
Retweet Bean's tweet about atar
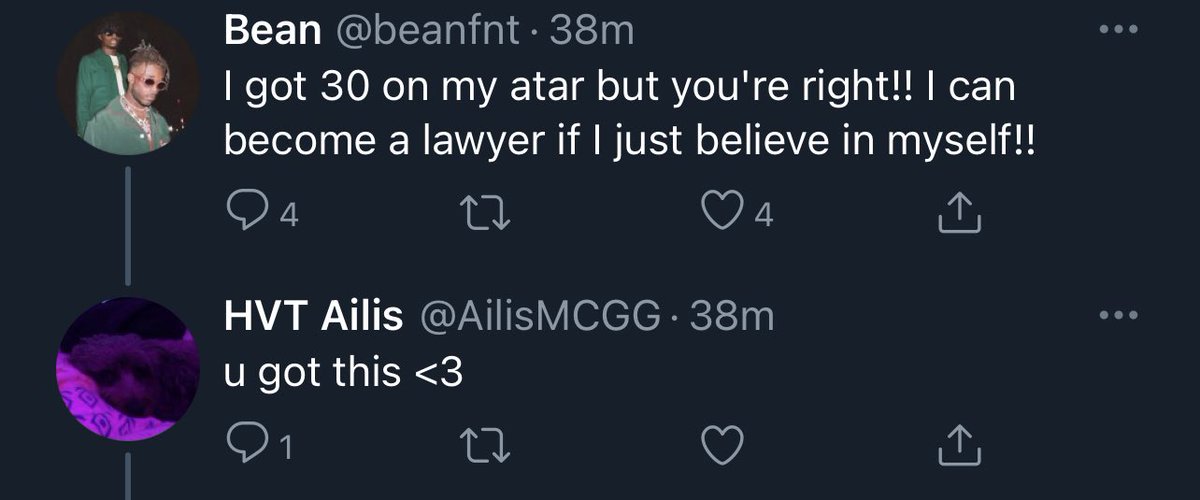coord(488,211)
